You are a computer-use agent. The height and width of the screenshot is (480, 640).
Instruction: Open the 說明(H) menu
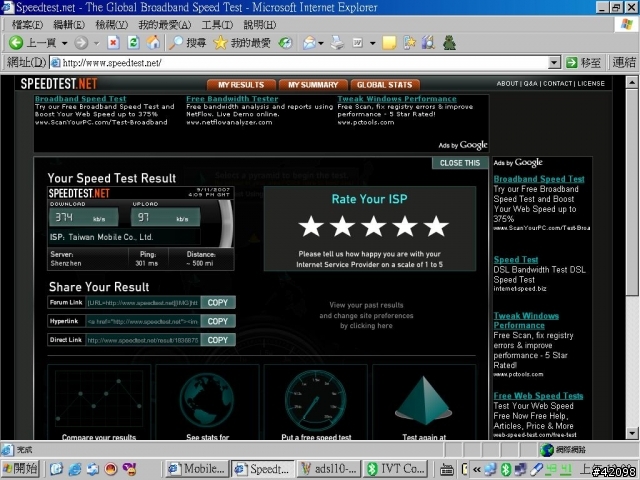(x=260, y=25)
